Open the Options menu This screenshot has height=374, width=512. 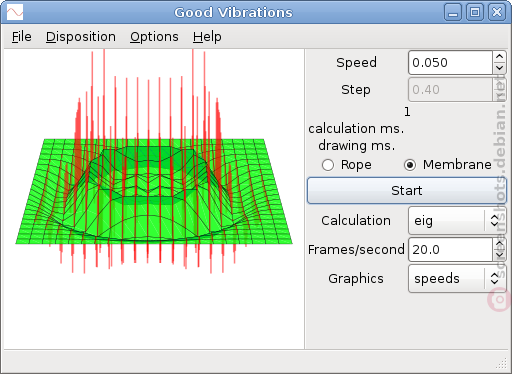[154, 37]
